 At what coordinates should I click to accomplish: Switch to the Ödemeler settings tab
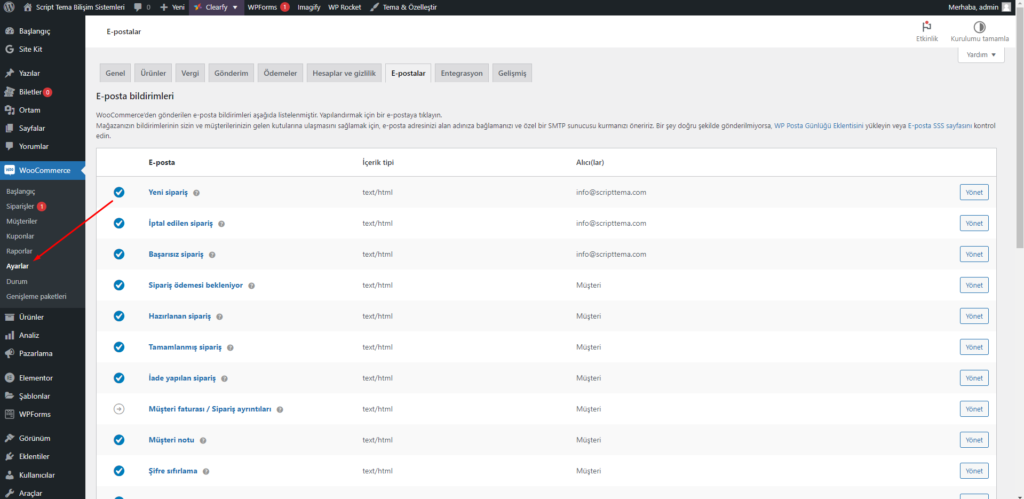pyautogui.click(x=280, y=73)
